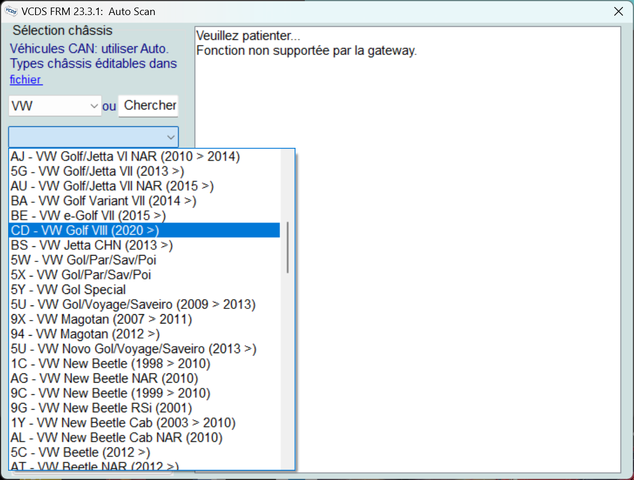
Task: Select CD - VW Golf VIII (2020 >)
Action: (x=144, y=230)
